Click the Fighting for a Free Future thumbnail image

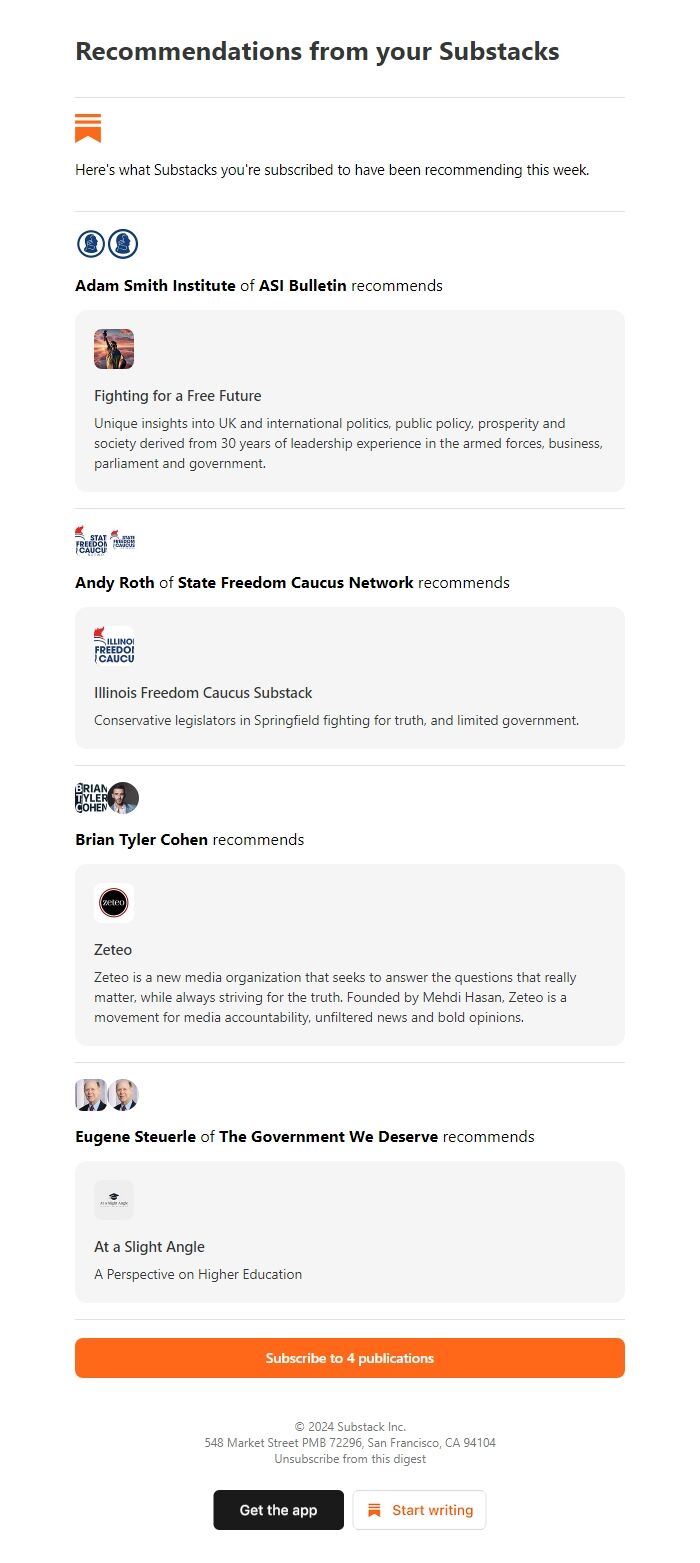tap(113, 349)
